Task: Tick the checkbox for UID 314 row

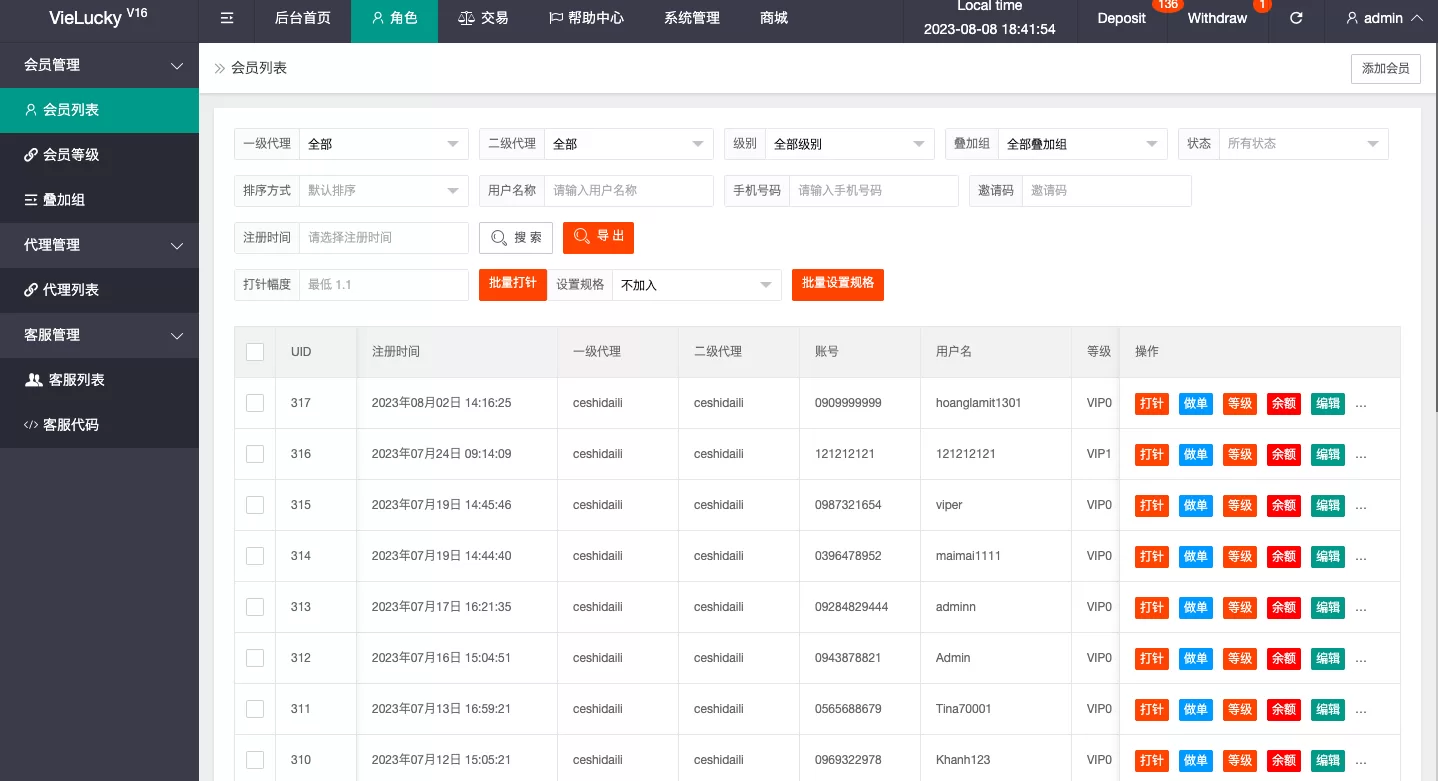Action: click(255, 556)
